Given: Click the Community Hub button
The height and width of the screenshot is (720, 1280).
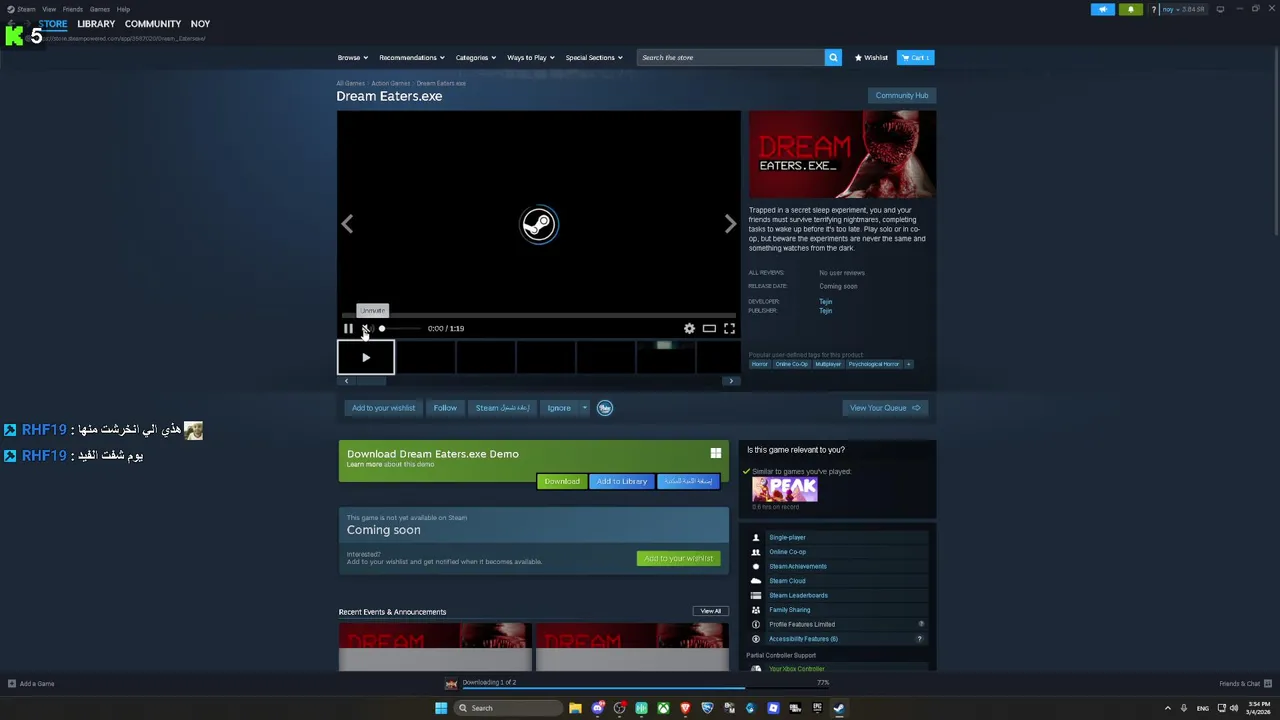Looking at the screenshot, I should pos(902,96).
